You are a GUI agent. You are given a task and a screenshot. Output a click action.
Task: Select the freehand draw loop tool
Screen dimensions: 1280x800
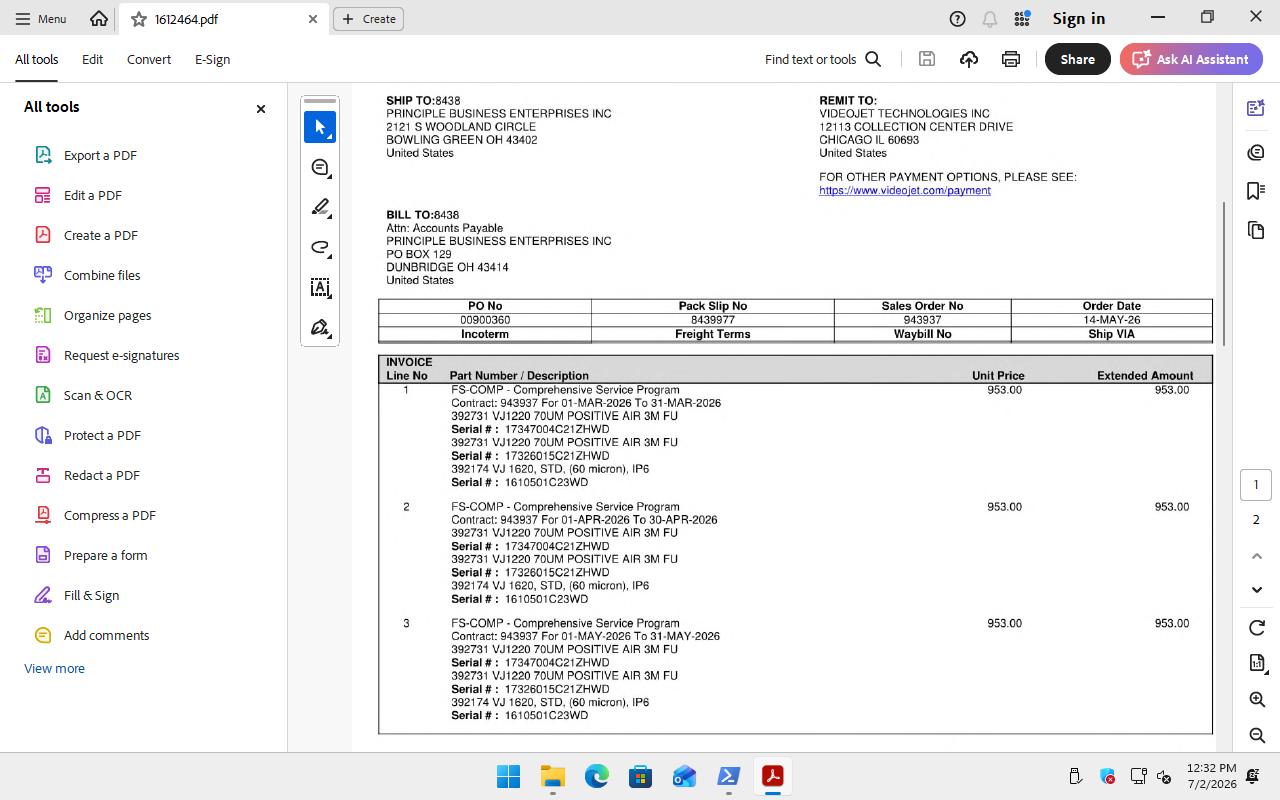[320, 247]
